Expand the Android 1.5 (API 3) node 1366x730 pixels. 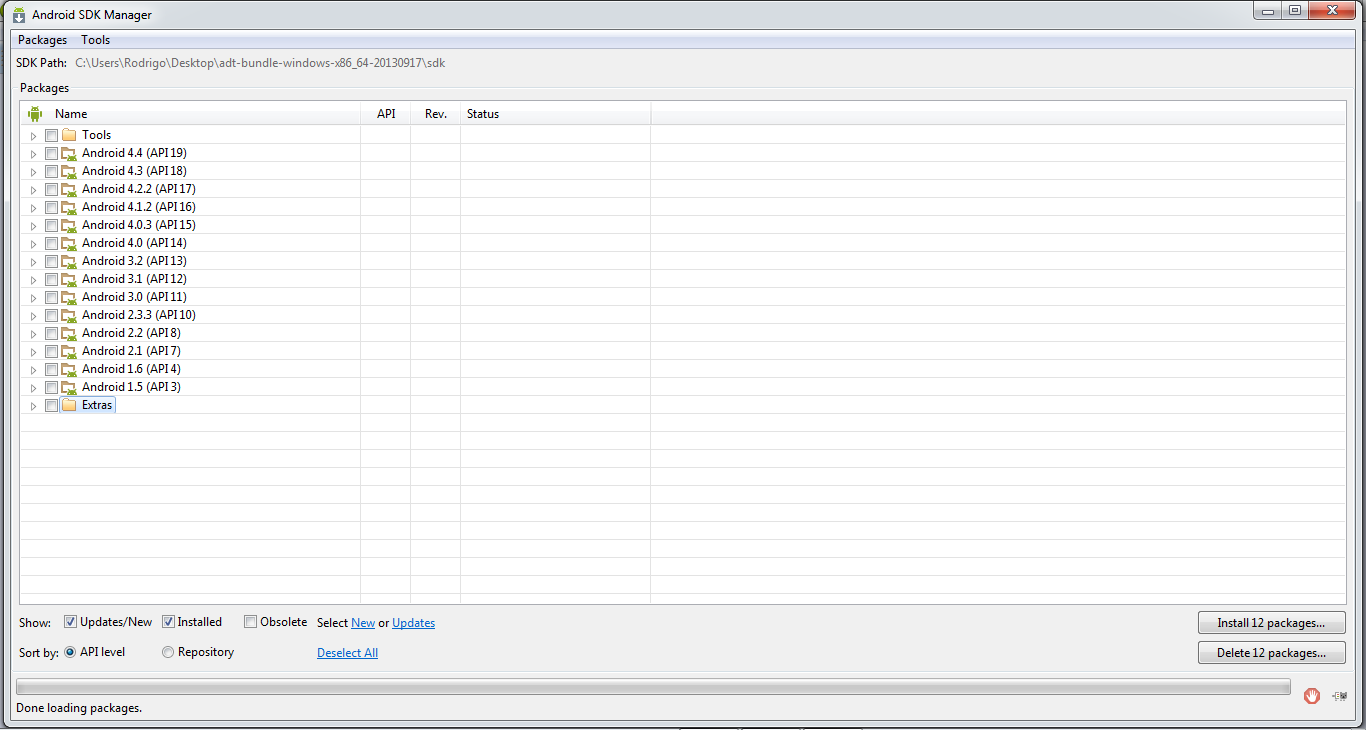(33, 388)
